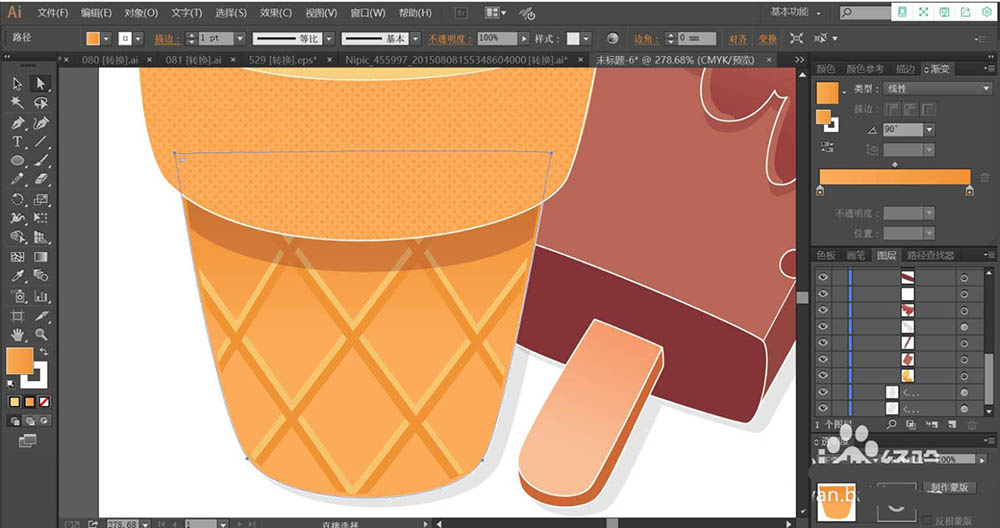Select the Ellipse shape tool

click(17, 161)
